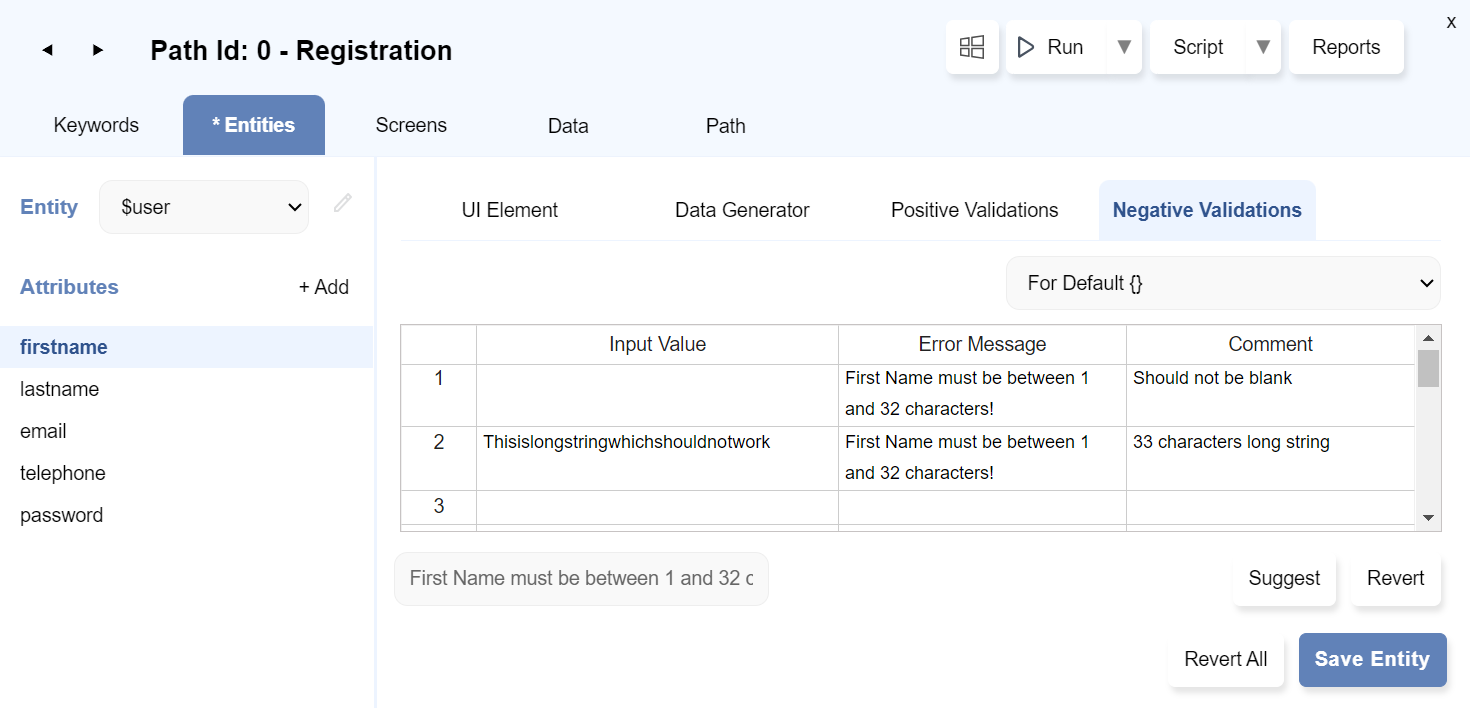Screen dimensions: 1470x708
Task: Expand the Run dropdown arrow
Action: [1124, 47]
